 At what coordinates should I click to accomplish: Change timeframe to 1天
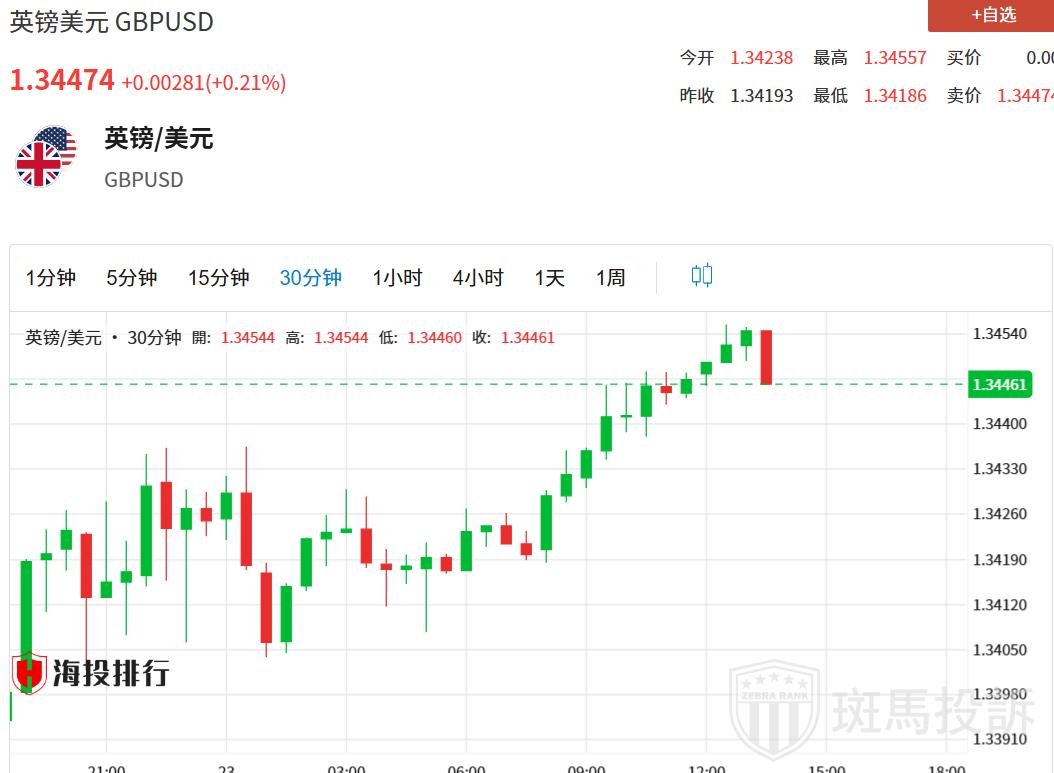pyautogui.click(x=549, y=278)
